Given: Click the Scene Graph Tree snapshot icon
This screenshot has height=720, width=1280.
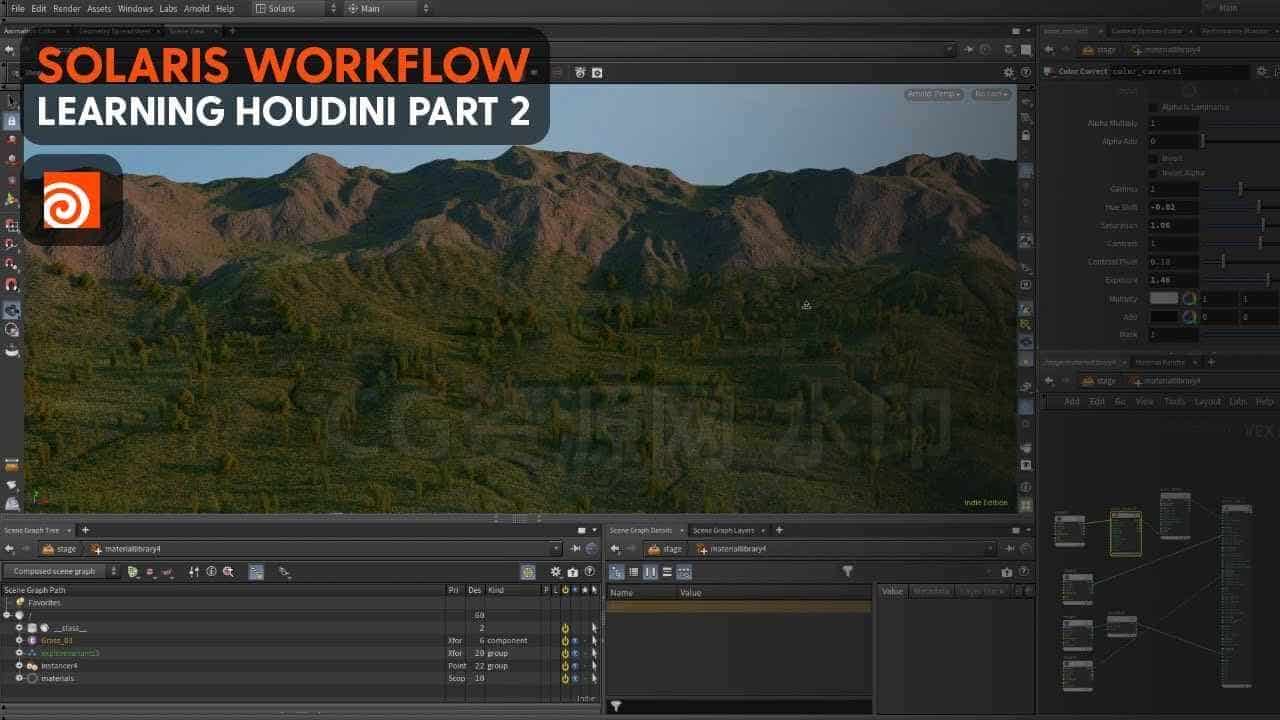Looking at the screenshot, I should 572,572.
